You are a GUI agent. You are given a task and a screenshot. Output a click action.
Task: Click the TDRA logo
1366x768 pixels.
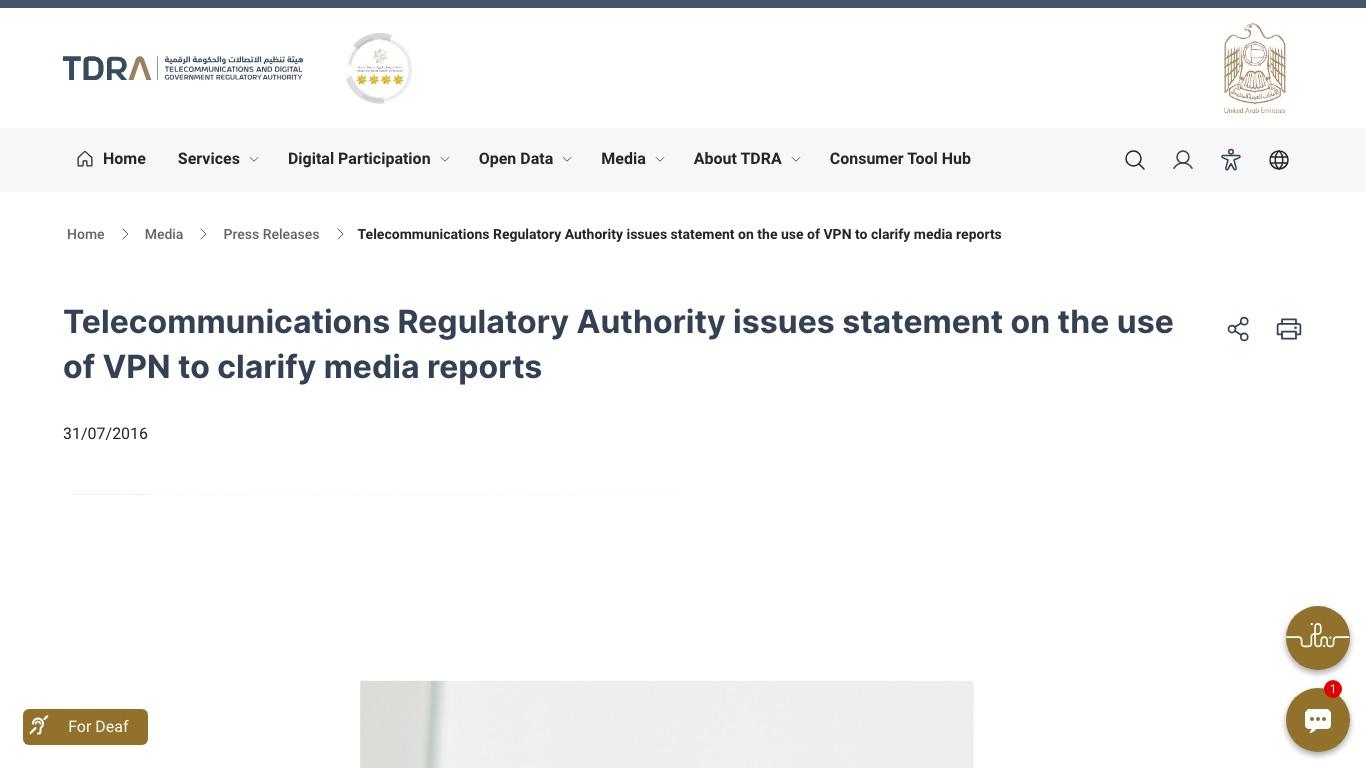tap(183, 68)
